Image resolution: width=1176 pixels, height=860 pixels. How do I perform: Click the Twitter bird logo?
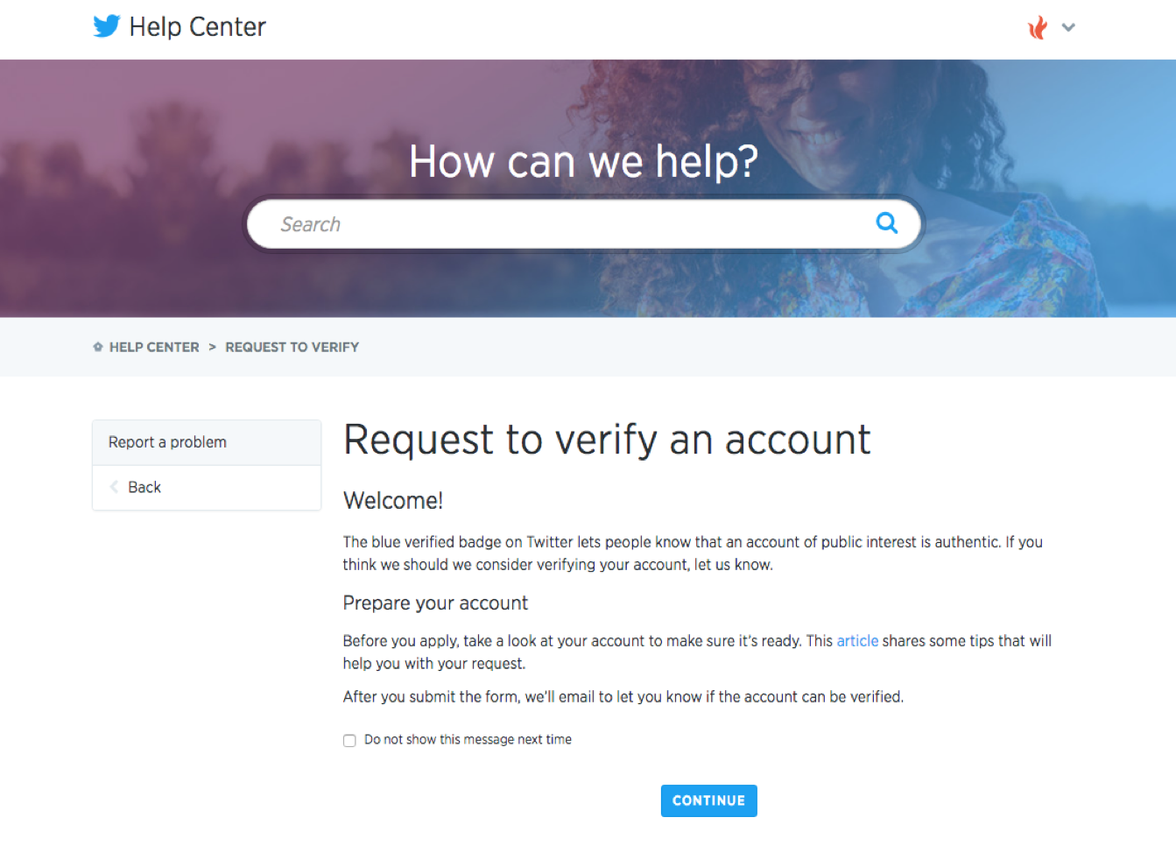[106, 26]
